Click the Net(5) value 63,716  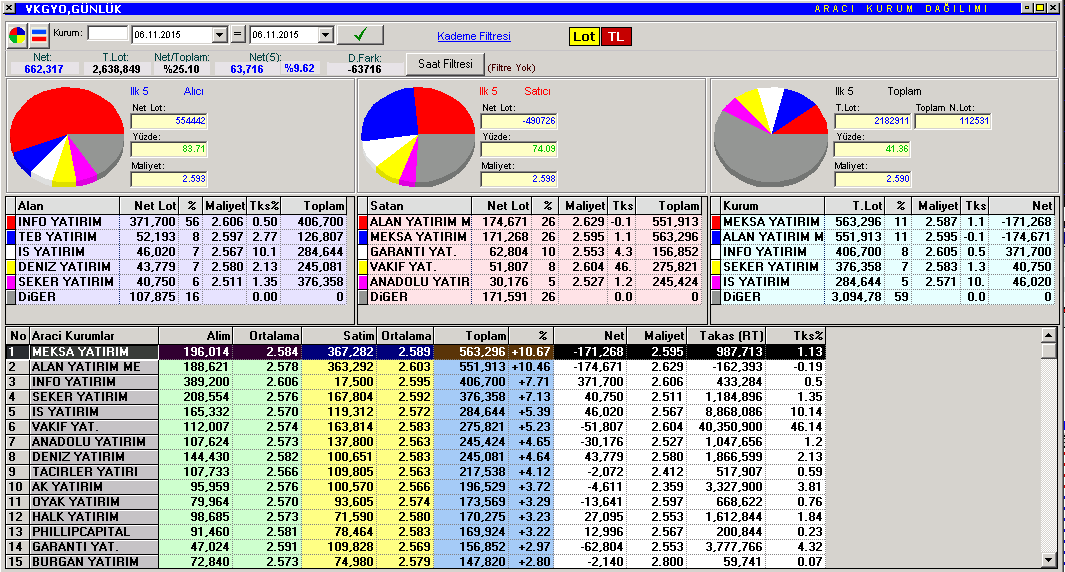click(x=247, y=69)
